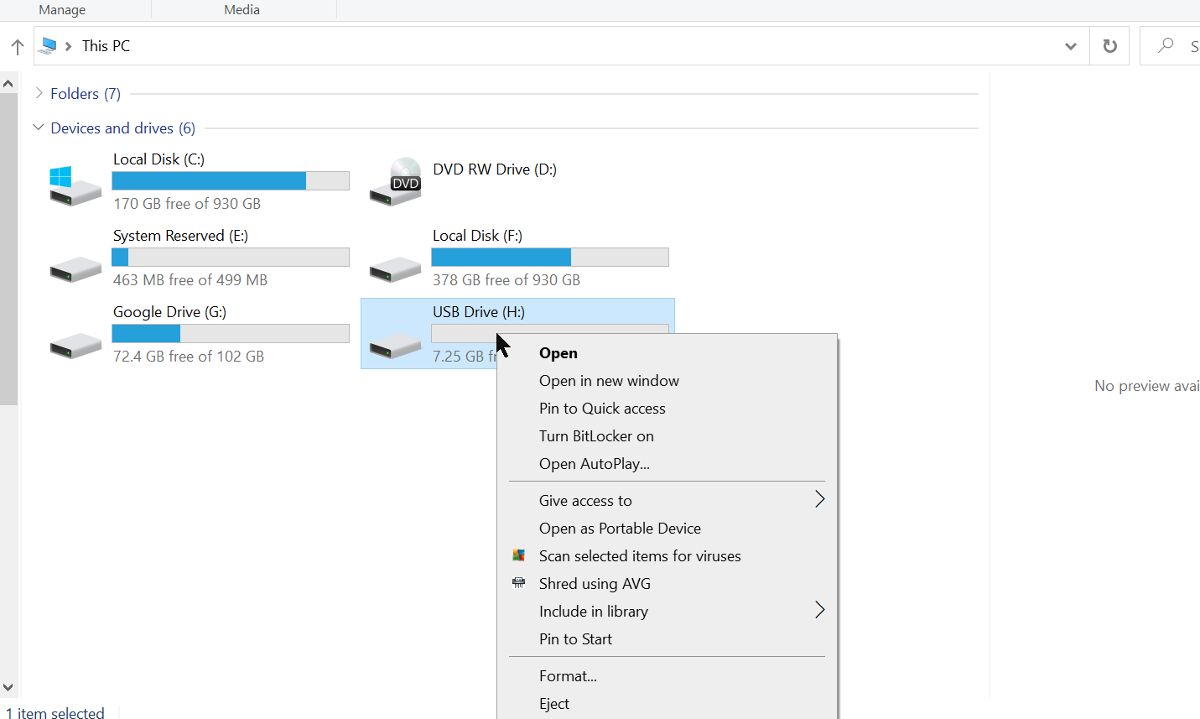
Task: Open the Manage ribbon tab
Action: 61,9
